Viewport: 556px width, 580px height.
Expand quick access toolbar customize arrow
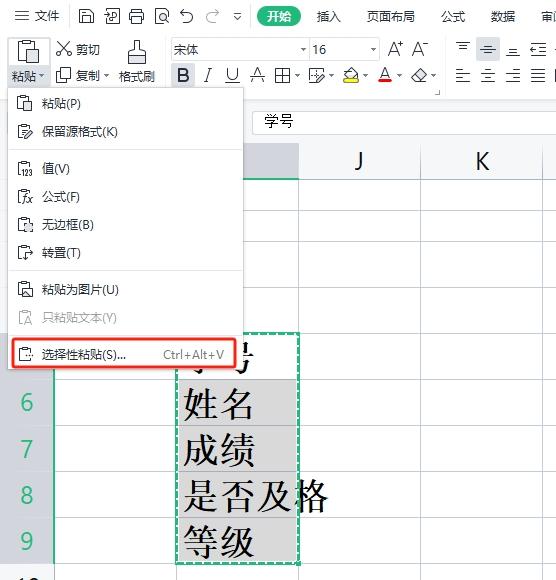coord(237,17)
